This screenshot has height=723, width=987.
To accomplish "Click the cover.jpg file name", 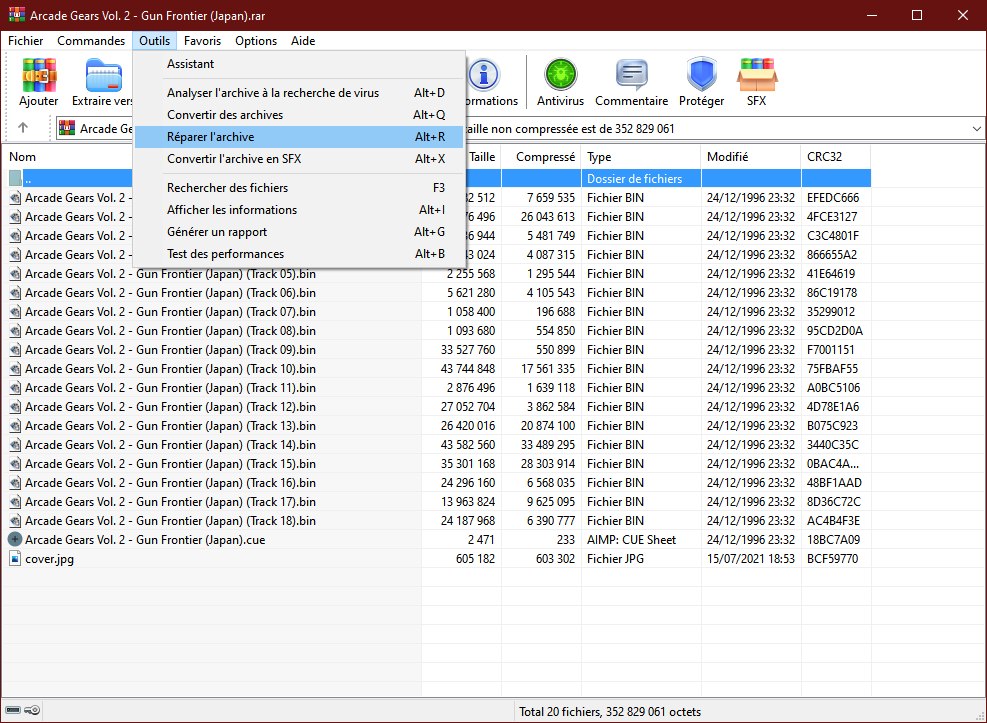I will tap(49, 559).
